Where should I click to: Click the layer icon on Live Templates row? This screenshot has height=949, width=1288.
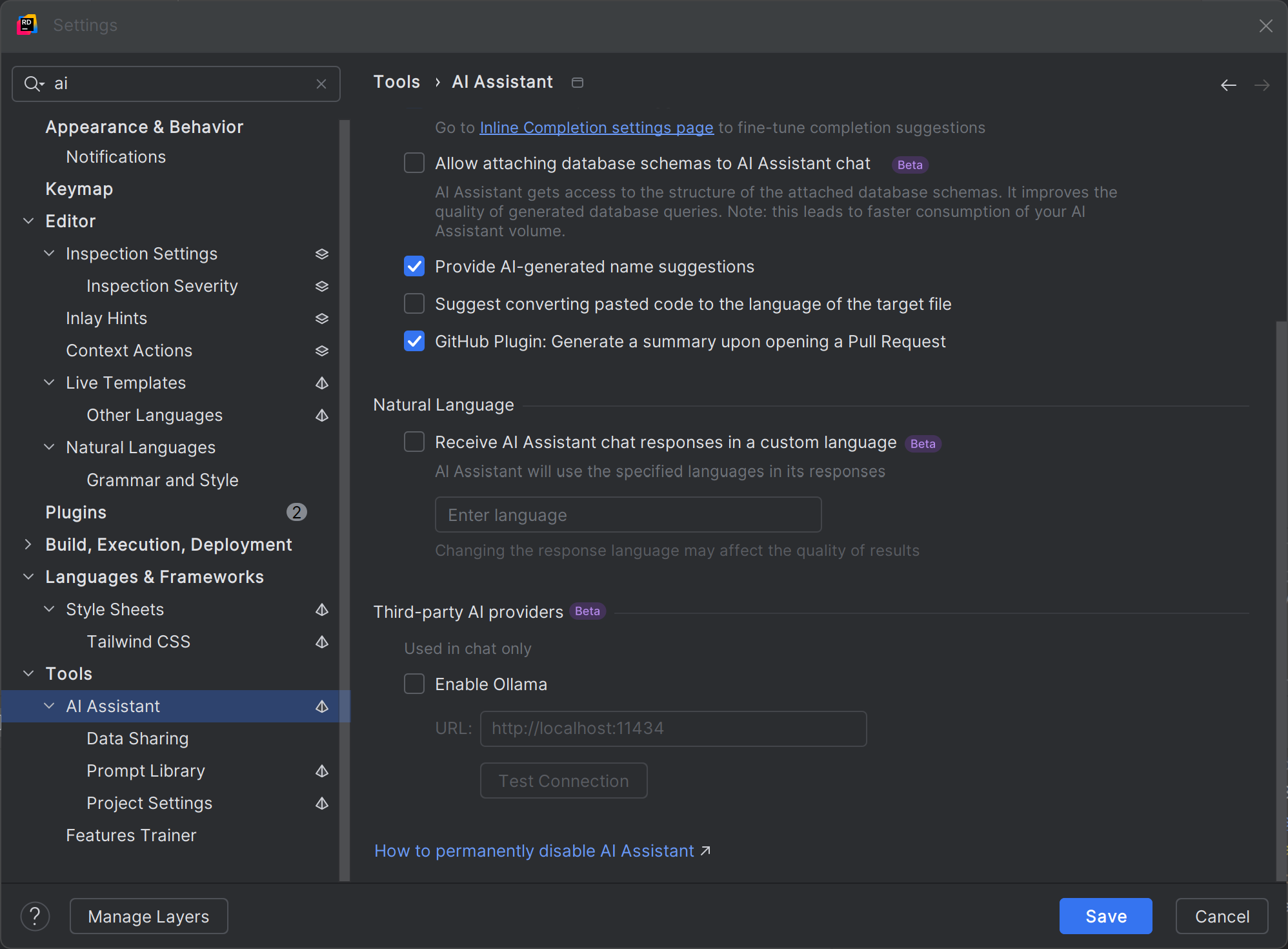[322, 383]
